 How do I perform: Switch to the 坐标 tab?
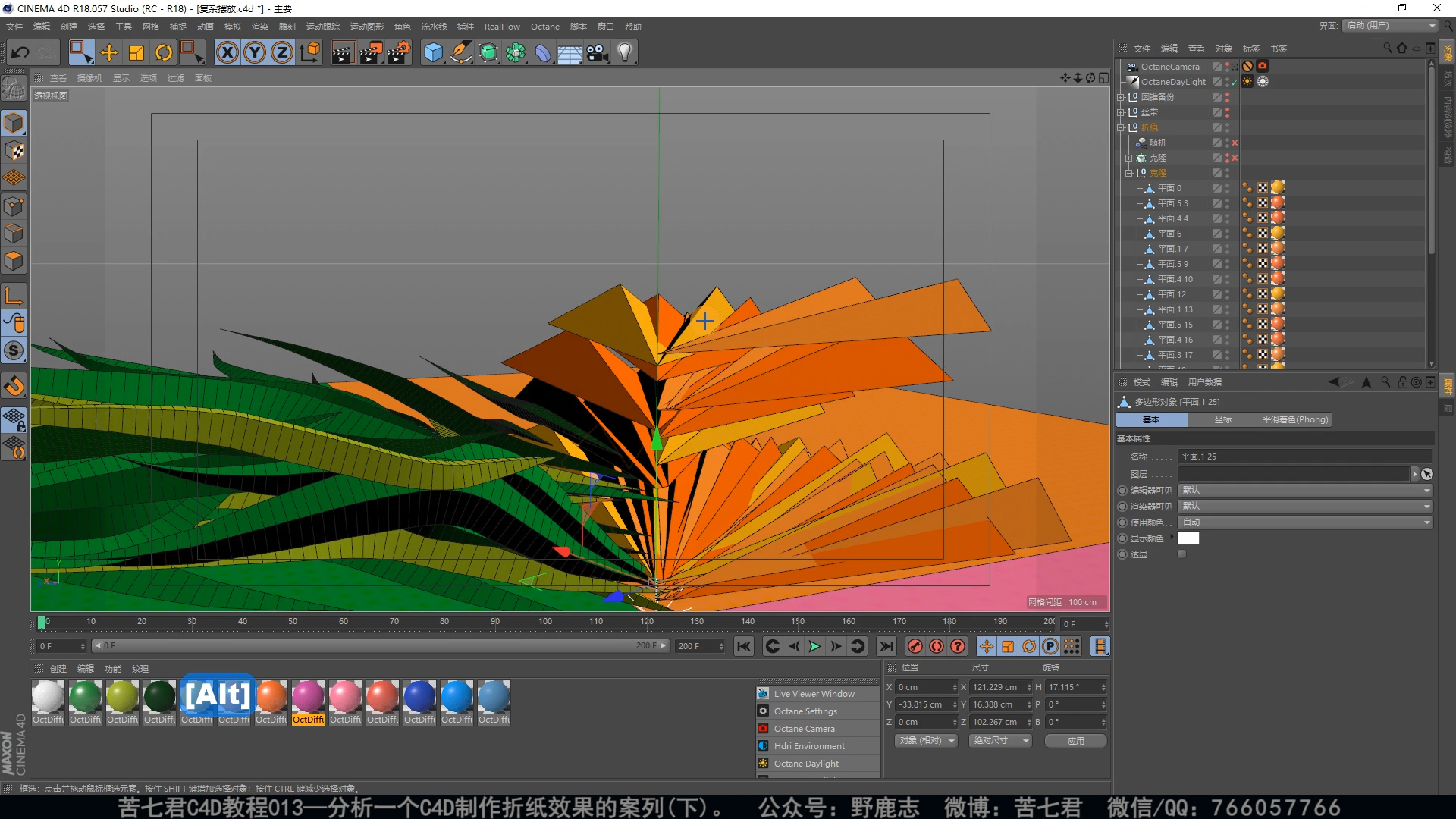point(1222,419)
